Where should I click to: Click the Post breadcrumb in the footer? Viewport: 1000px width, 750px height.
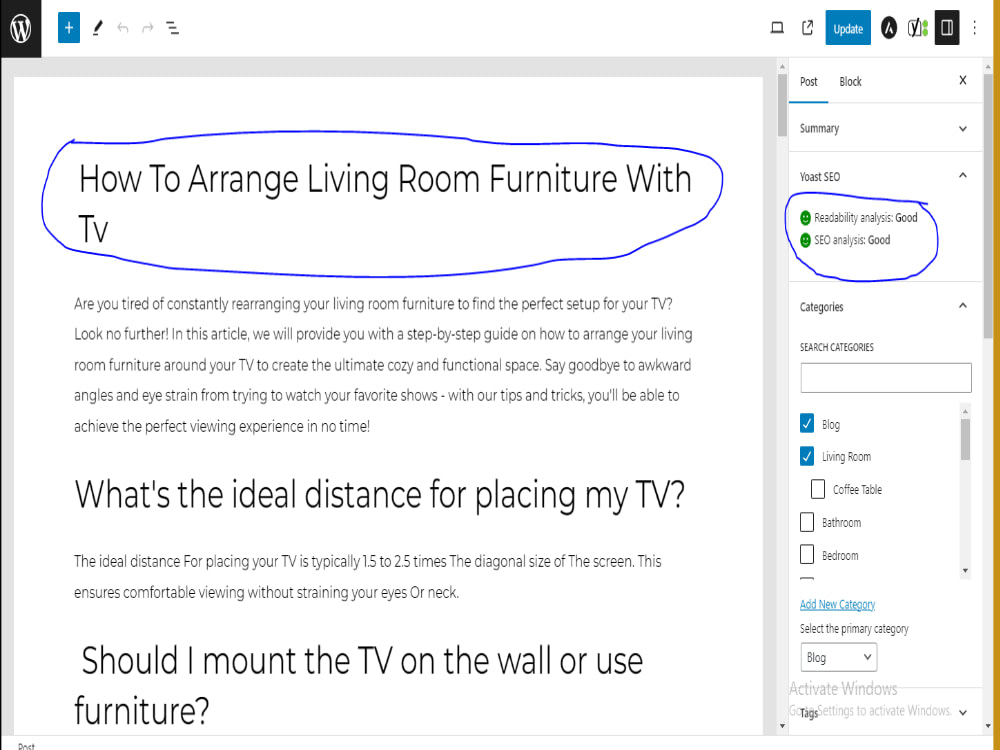coord(26,746)
